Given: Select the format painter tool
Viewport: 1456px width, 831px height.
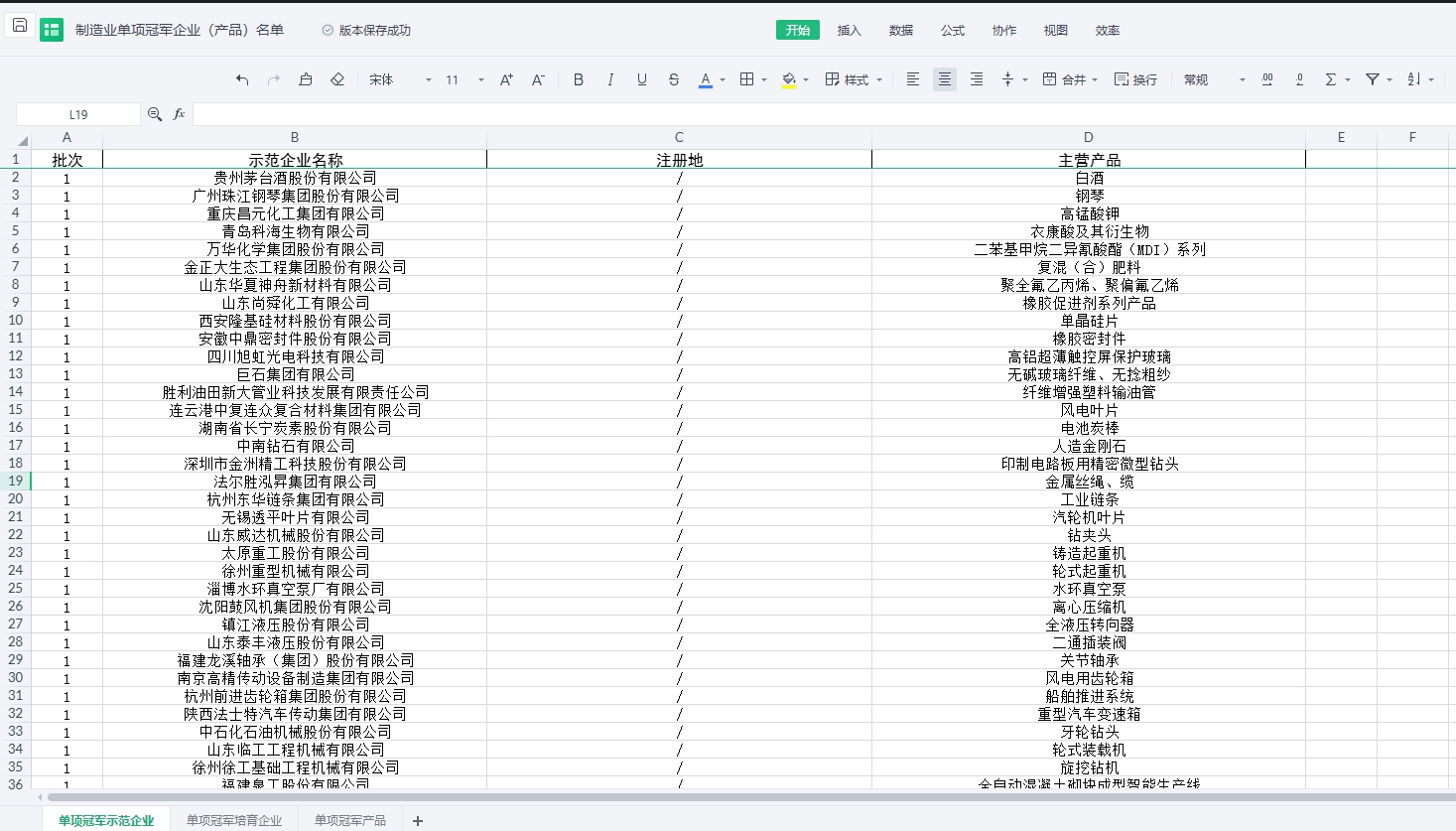Looking at the screenshot, I should [306, 79].
